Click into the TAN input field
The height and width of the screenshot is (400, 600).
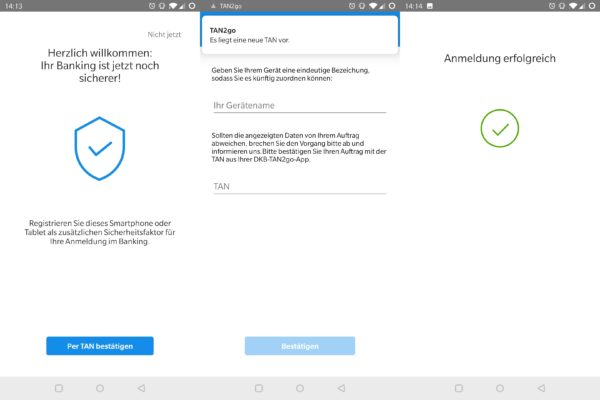299,186
